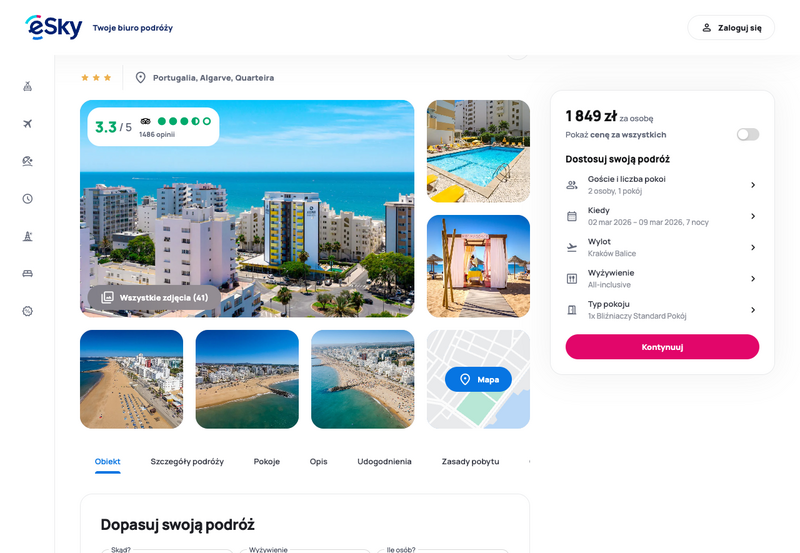The image size is (800, 553).
Task: Open the Wylot Kraków Balice row
Action: point(662,247)
